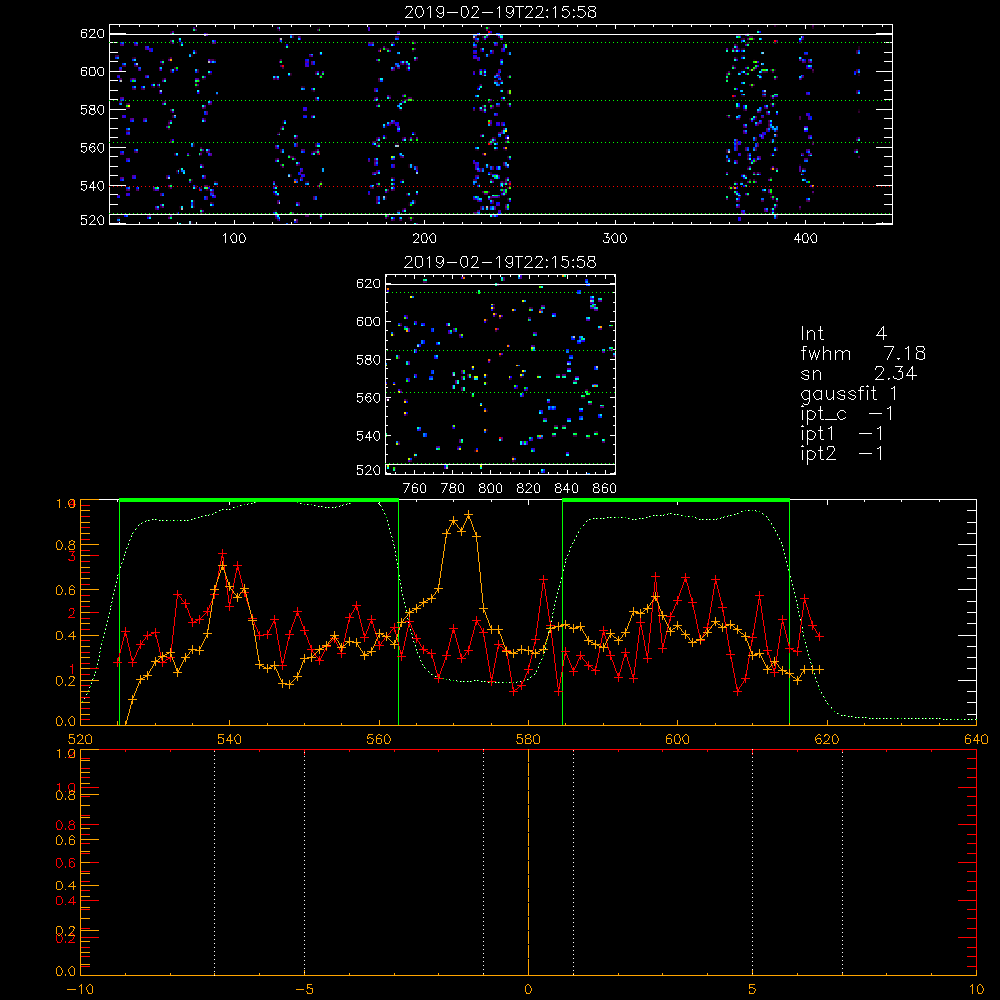Click x-axis label 860 on middle plot

point(605,489)
